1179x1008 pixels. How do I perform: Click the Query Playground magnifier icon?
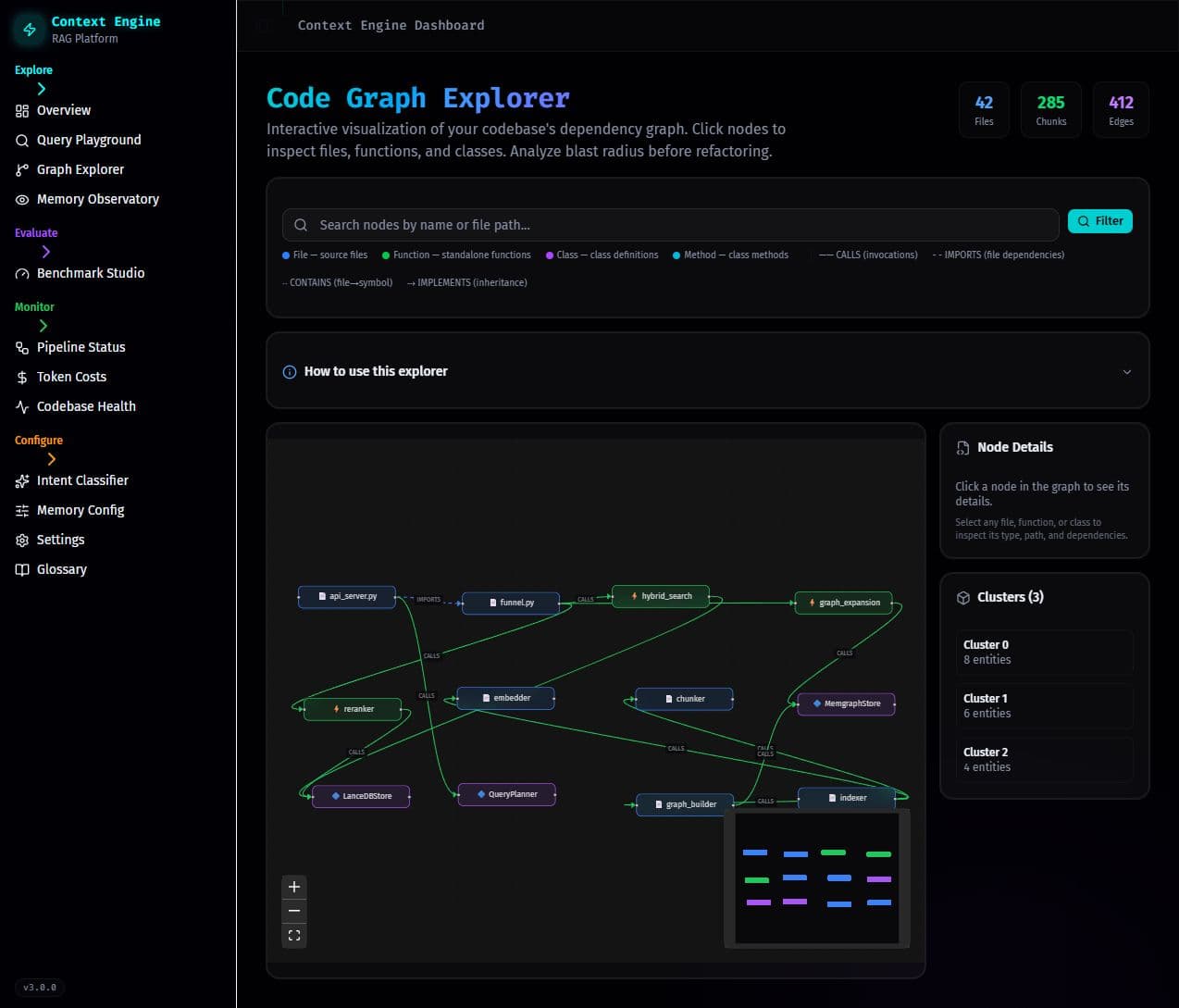tap(22, 141)
